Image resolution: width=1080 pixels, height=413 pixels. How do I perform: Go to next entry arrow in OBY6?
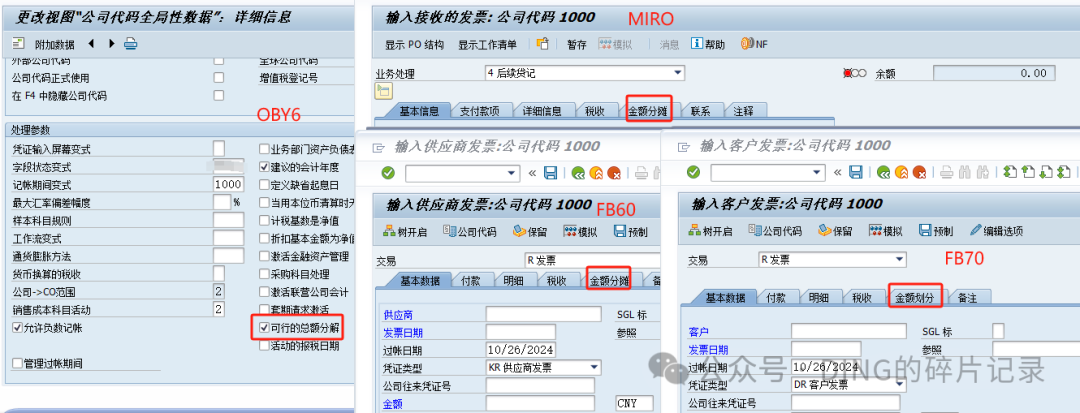point(111,44)
